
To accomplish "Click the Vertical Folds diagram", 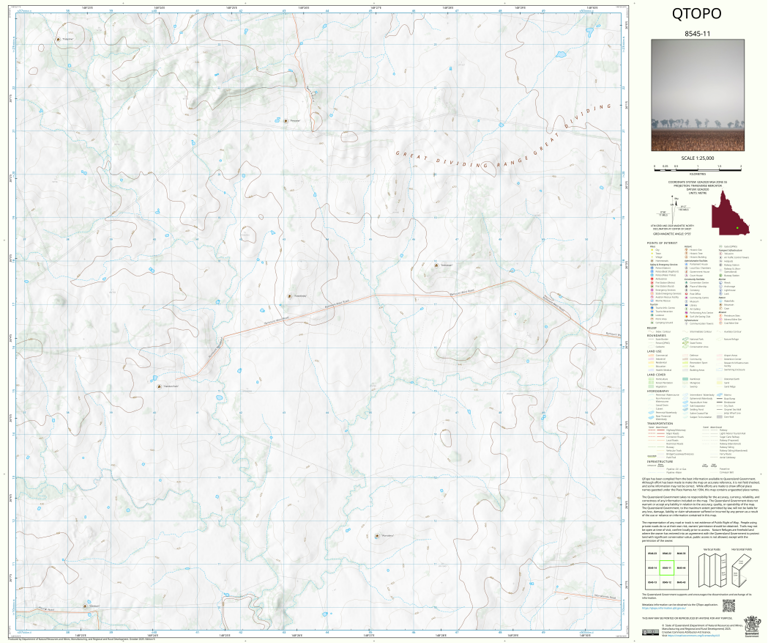I will (x=713, y=571).
